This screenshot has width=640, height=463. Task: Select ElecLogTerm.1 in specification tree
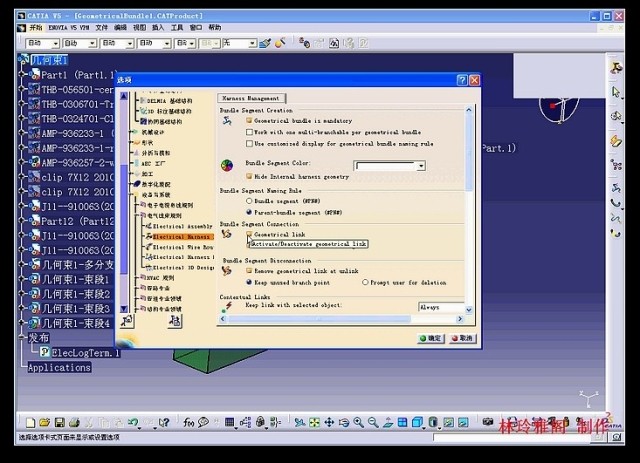point(85,352)
